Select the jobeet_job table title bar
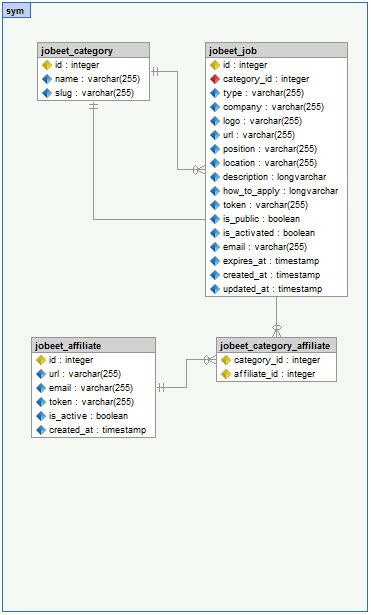 [276, 51]
